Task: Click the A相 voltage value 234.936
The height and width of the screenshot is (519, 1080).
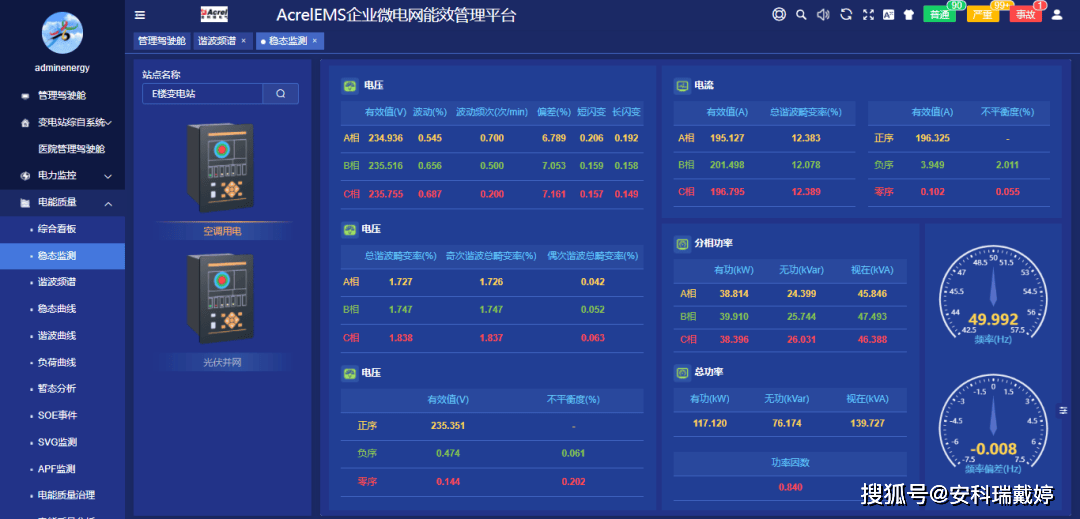Action: coord(386,138)
